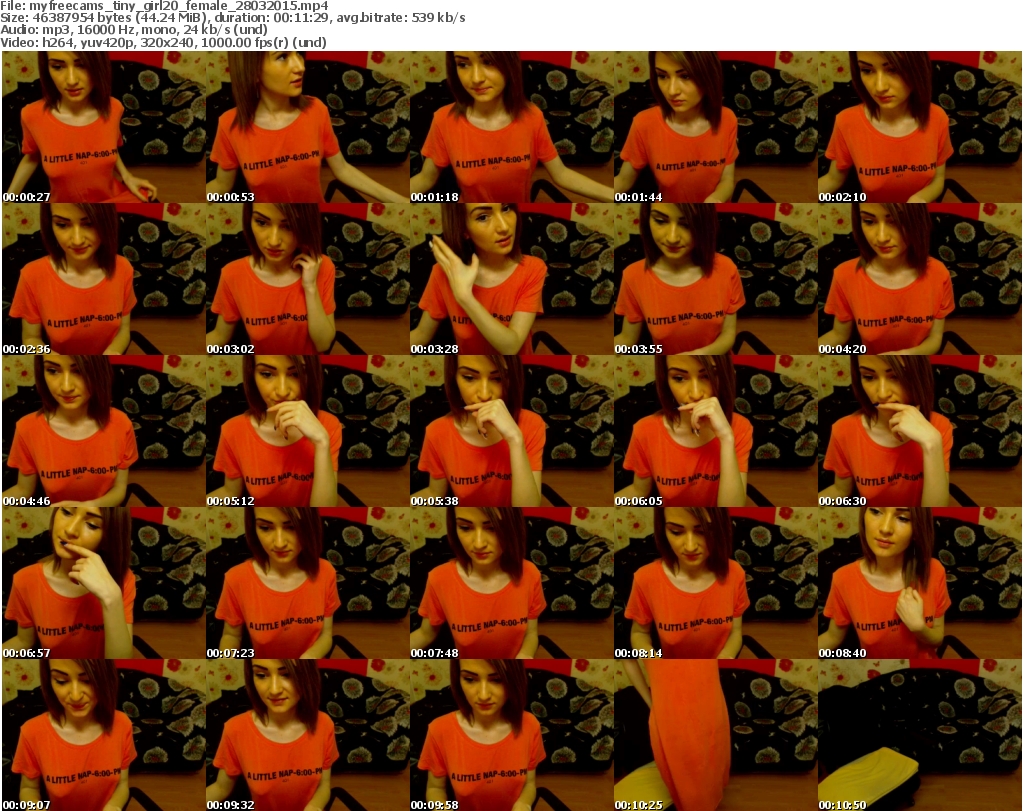Select the thumbnail timestamped 00:03:02

click(308, 279)
